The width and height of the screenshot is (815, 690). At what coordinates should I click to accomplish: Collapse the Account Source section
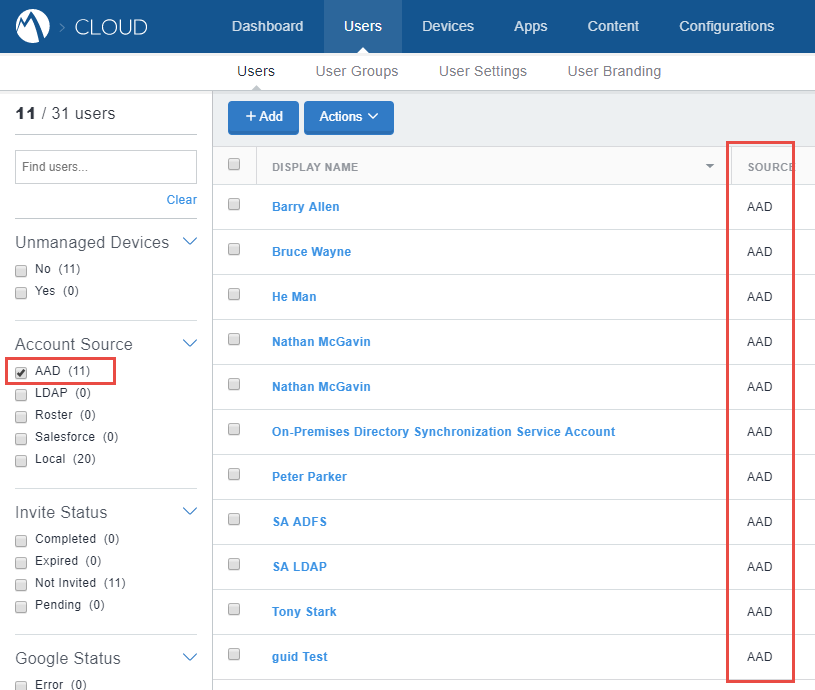[190, 343]
